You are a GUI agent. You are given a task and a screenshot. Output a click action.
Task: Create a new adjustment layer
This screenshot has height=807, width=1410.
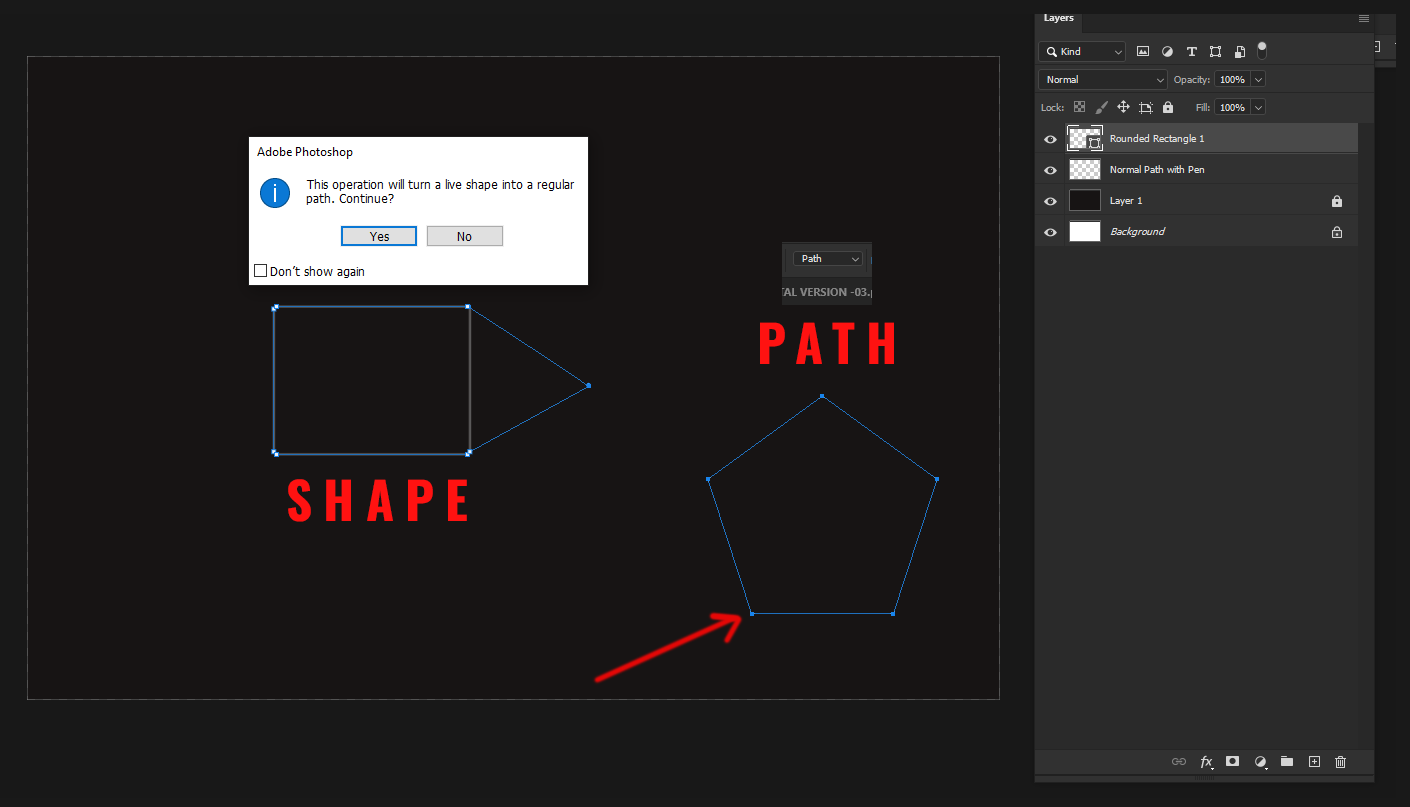point(1260,761)
